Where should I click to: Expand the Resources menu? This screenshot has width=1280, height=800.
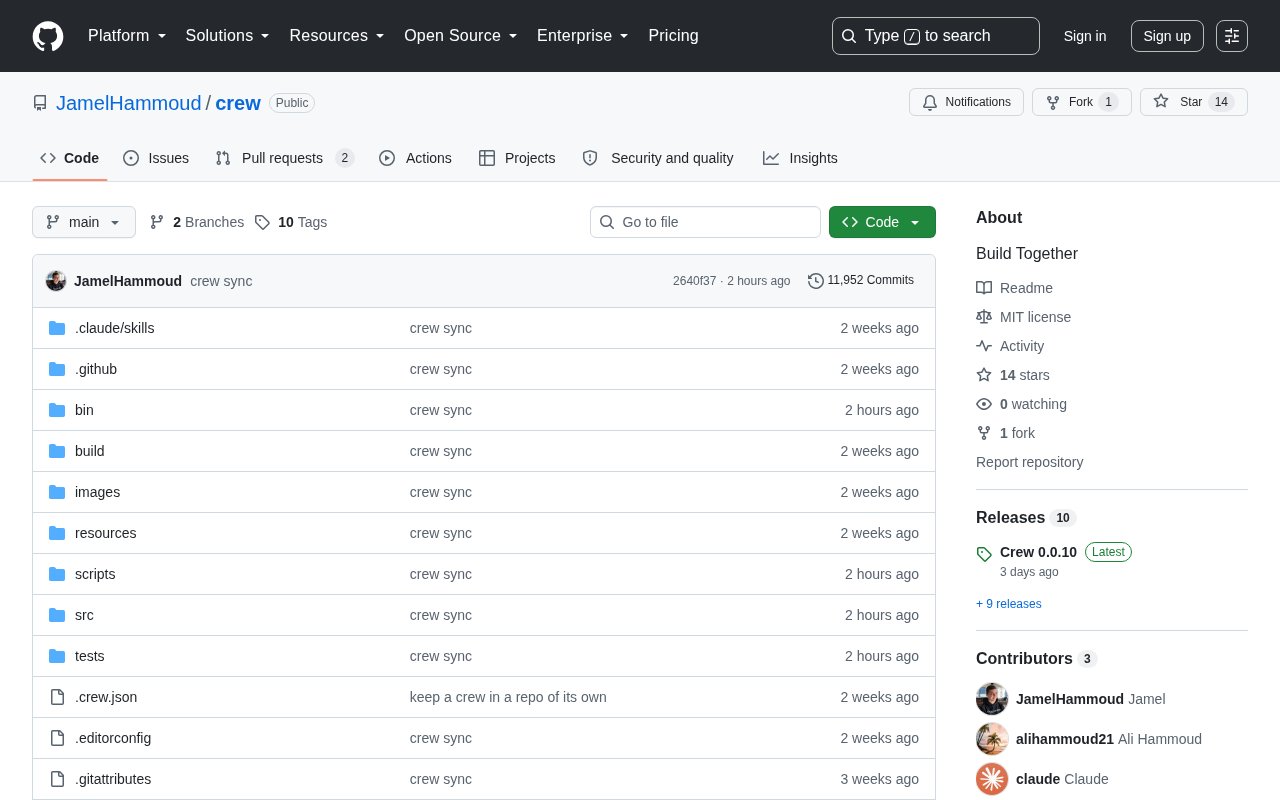[337, 36]
